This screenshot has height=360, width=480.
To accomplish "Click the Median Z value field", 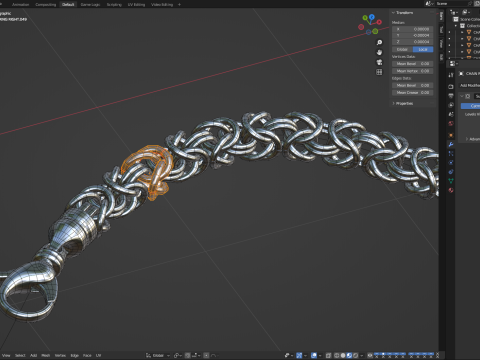I will [x=413, y=42].
